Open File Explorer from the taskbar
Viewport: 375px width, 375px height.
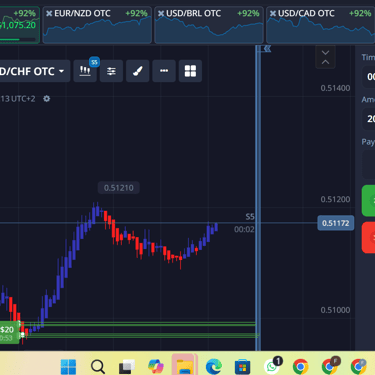(x=185, y=367)
